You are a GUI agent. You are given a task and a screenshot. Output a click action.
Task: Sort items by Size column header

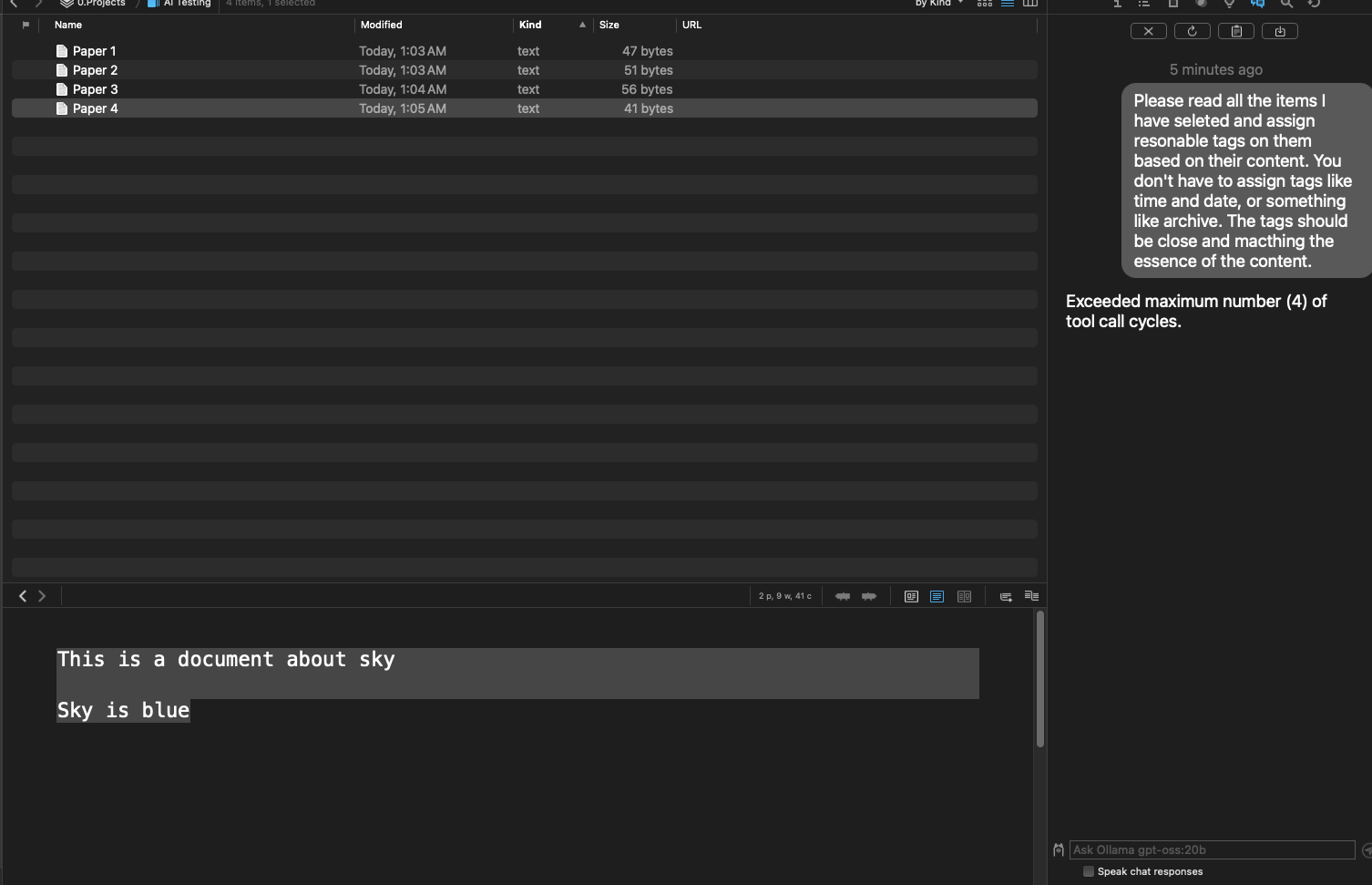609,25
